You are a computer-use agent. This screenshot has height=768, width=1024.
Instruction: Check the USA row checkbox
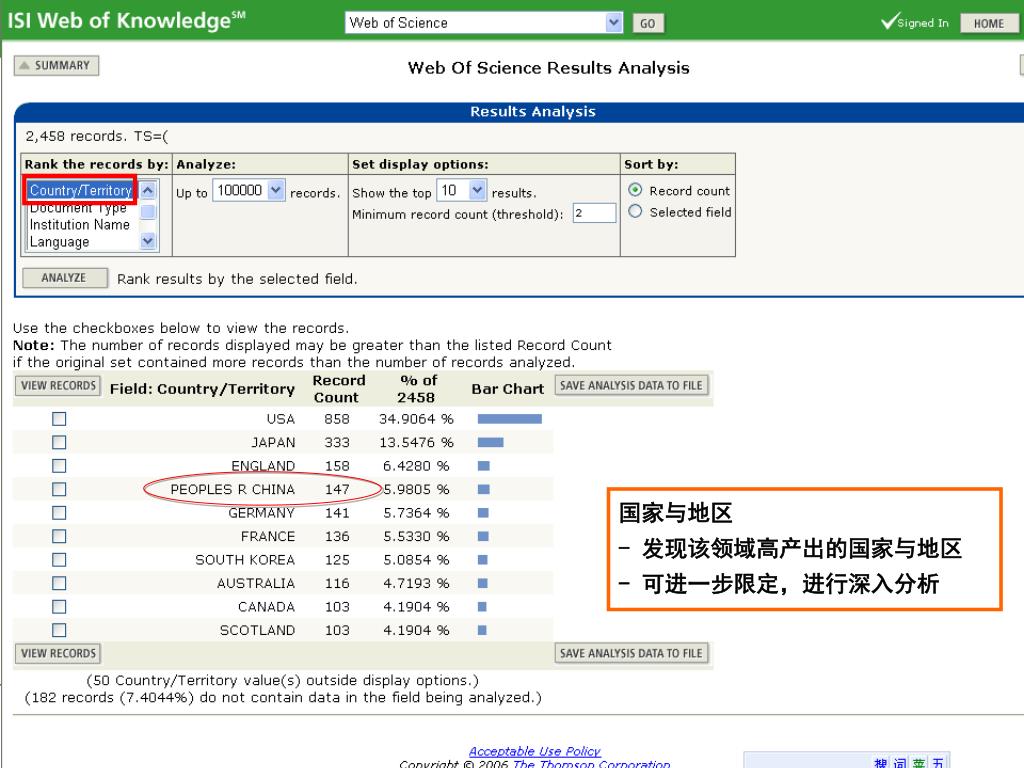point(59,419)
